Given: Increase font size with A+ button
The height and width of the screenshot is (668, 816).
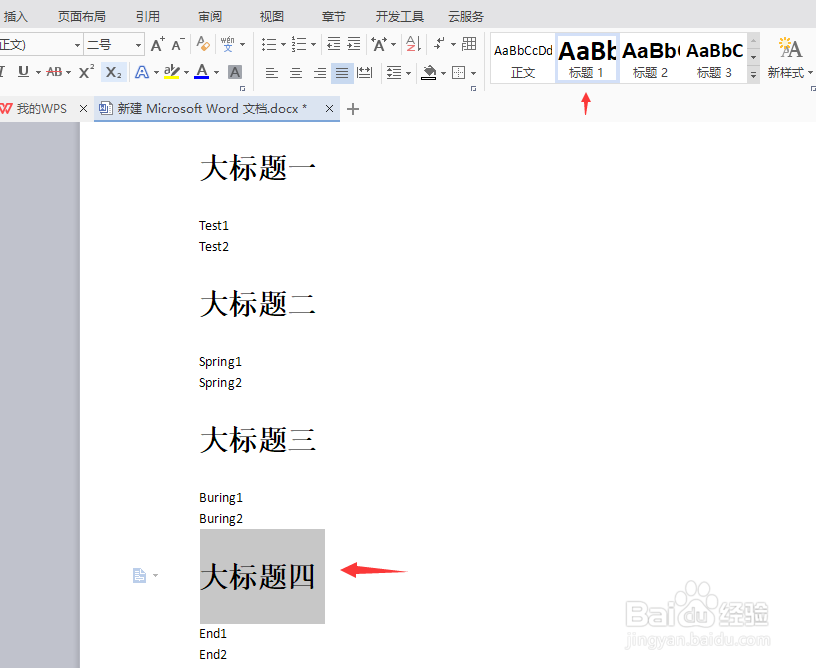Looking at the screenshot, I should (158, 45).
